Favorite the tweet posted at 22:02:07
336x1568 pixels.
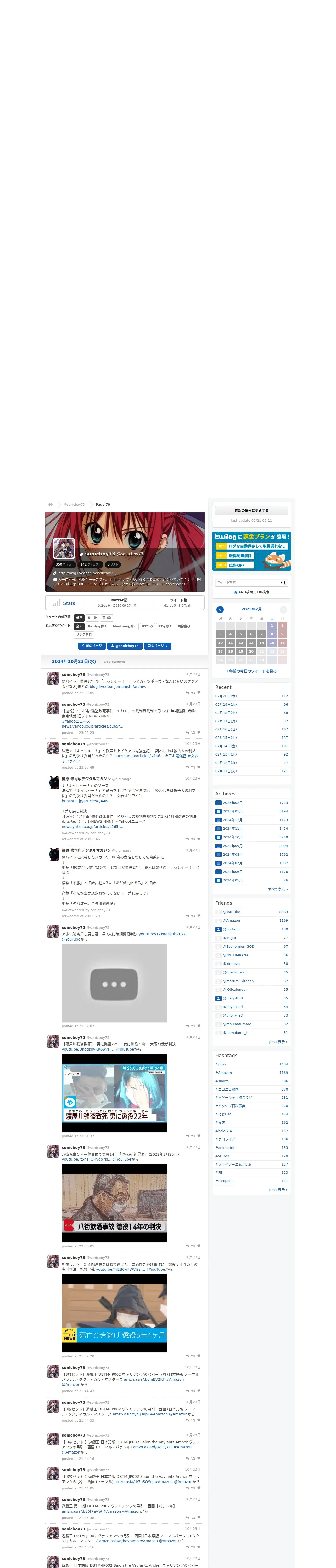pyautogui.click(x=199, y=1026)
